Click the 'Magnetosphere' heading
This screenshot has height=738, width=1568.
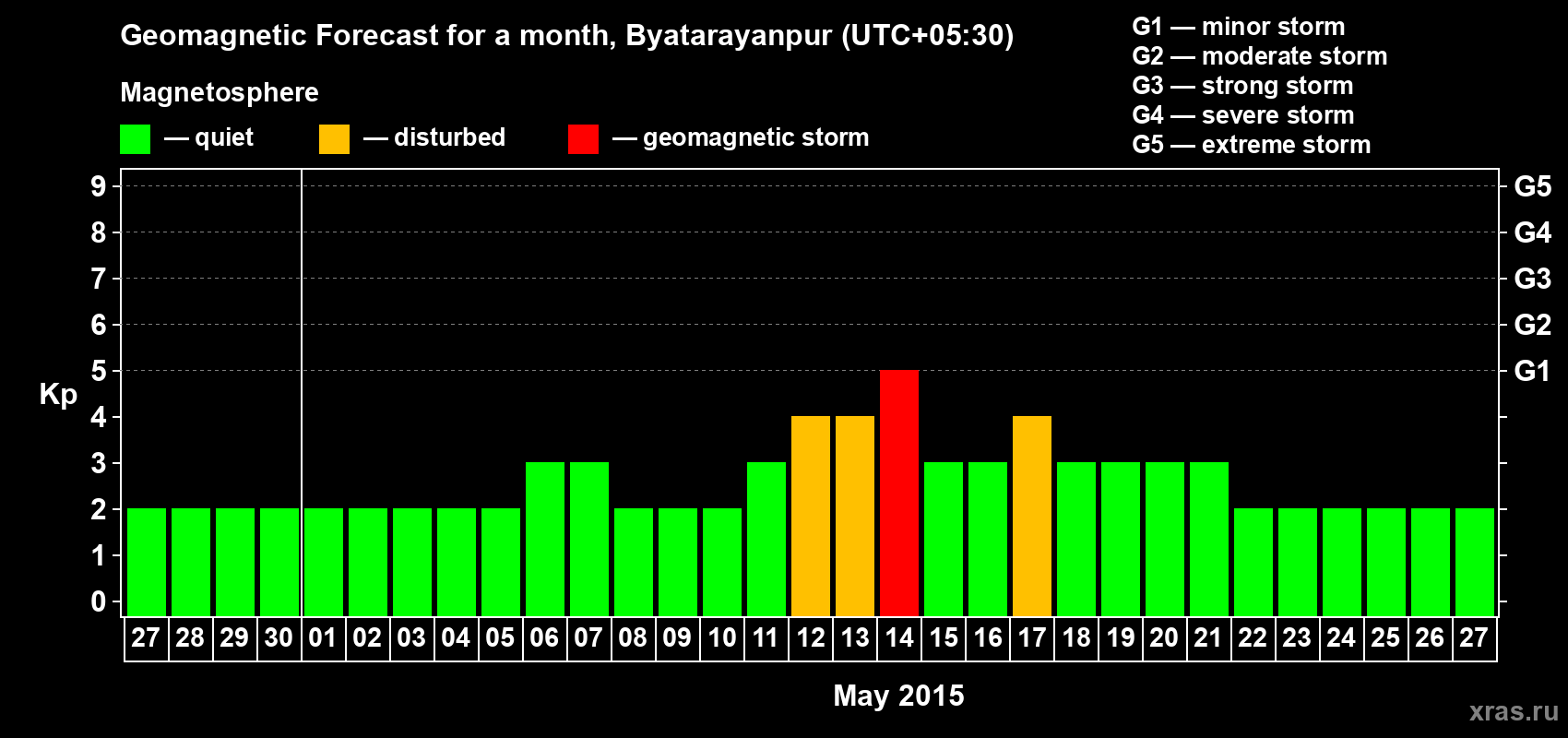coord(220,92)
